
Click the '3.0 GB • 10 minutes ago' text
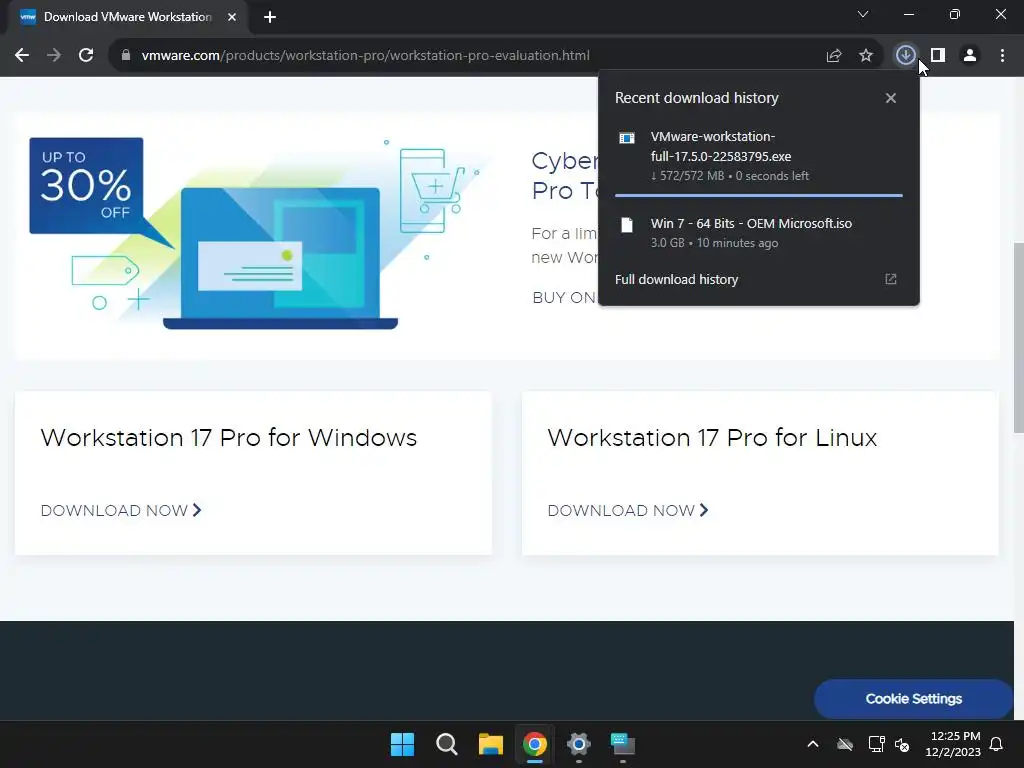tap(714, 243)
